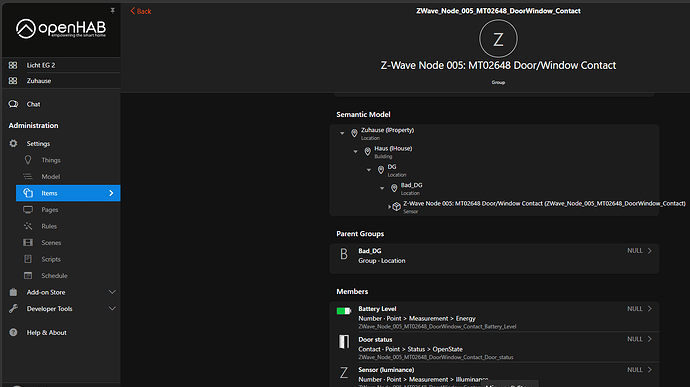690x387 pixels.
Task: Click the Z-Wave sensor cube icon
Action: (396, 206)
